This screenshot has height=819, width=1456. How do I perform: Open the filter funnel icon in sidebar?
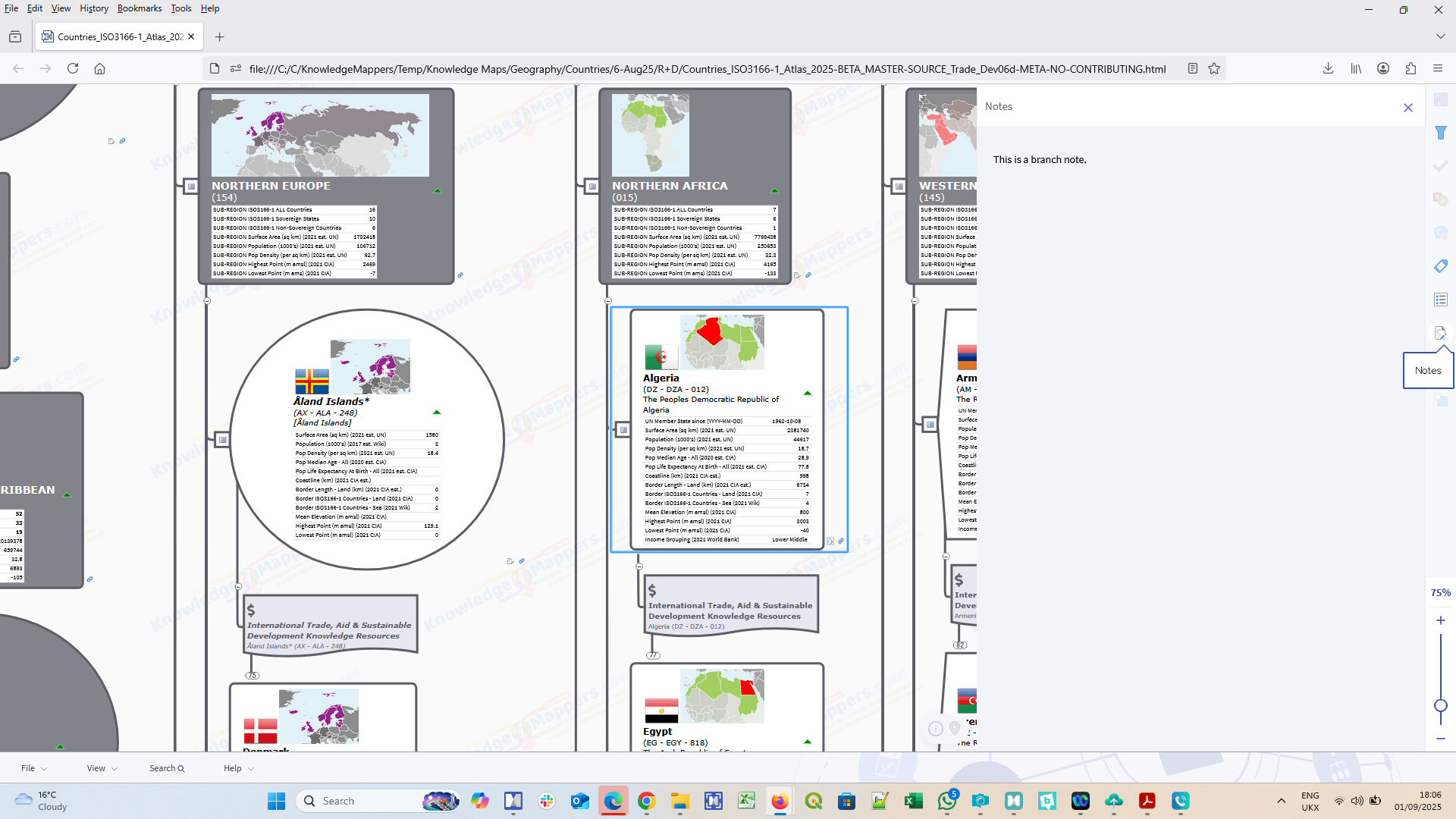click(x=1441, y=133)
